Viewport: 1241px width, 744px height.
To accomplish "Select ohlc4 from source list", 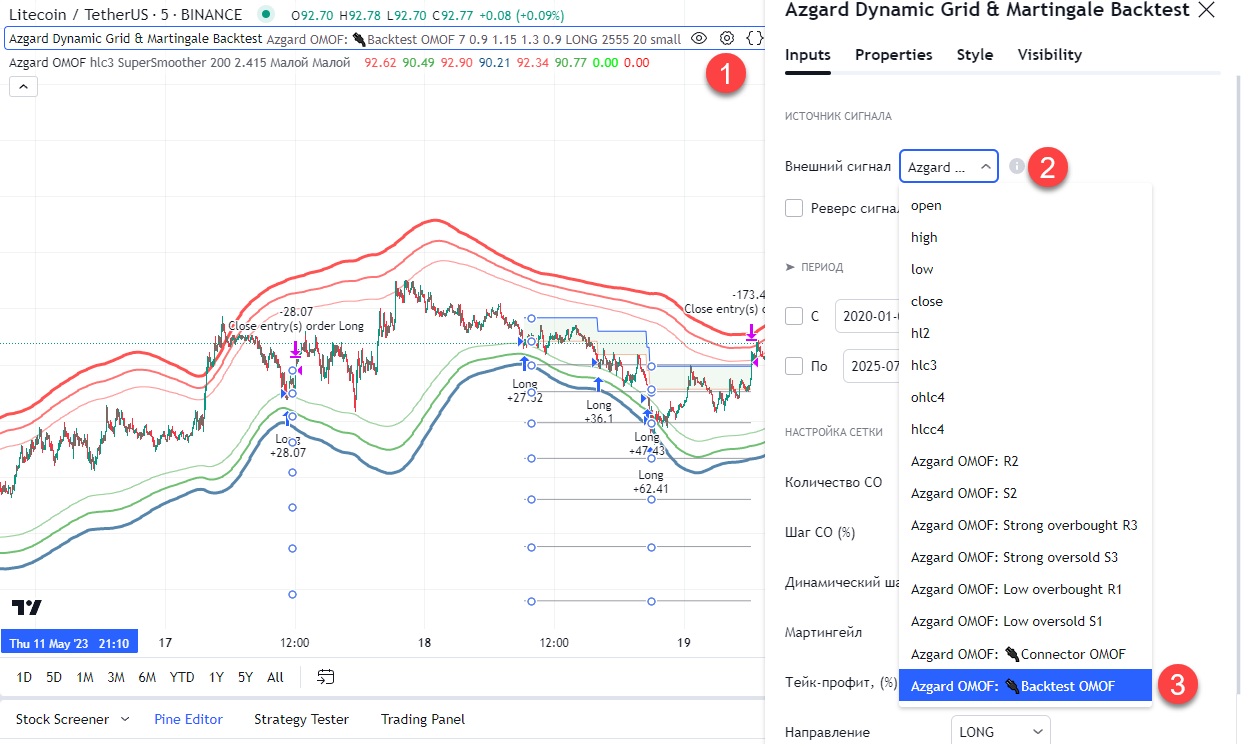I will pyautogui.click(x=1026, y=397).
